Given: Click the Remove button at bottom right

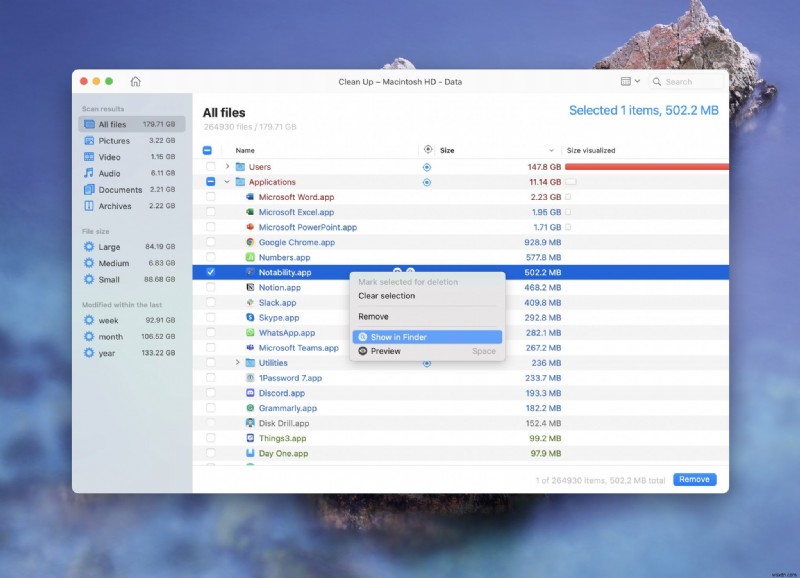Looking at the screenshot, I should [x=694, y=480].
